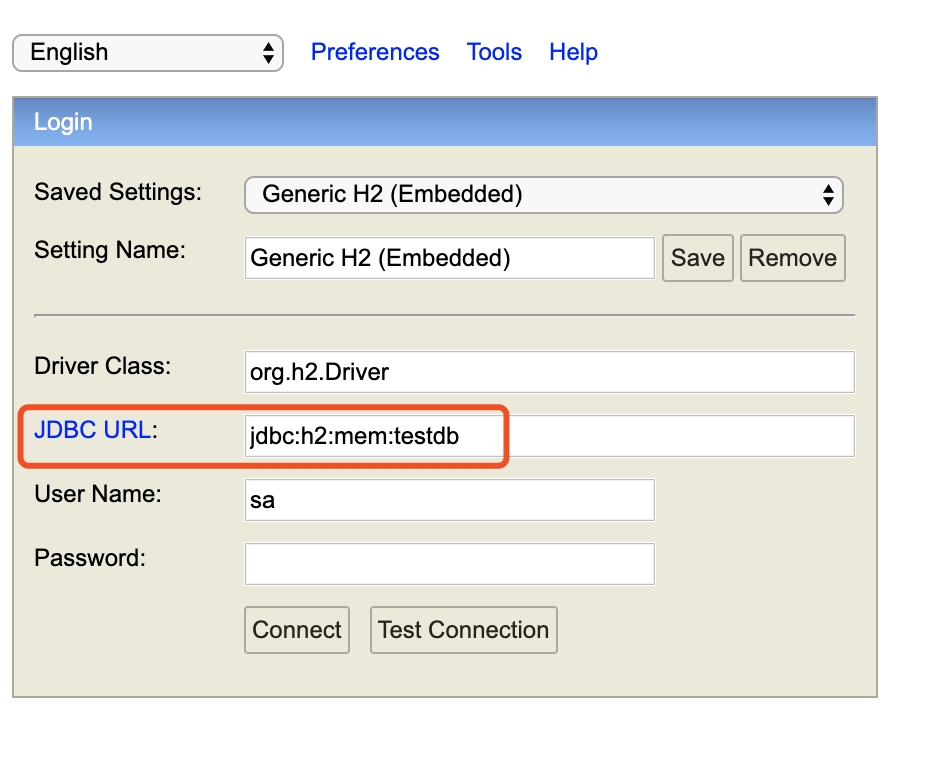Viewport: 928px width, 762px height.
Task: Click into the Driver Class field
Action: tap(549, 372)
